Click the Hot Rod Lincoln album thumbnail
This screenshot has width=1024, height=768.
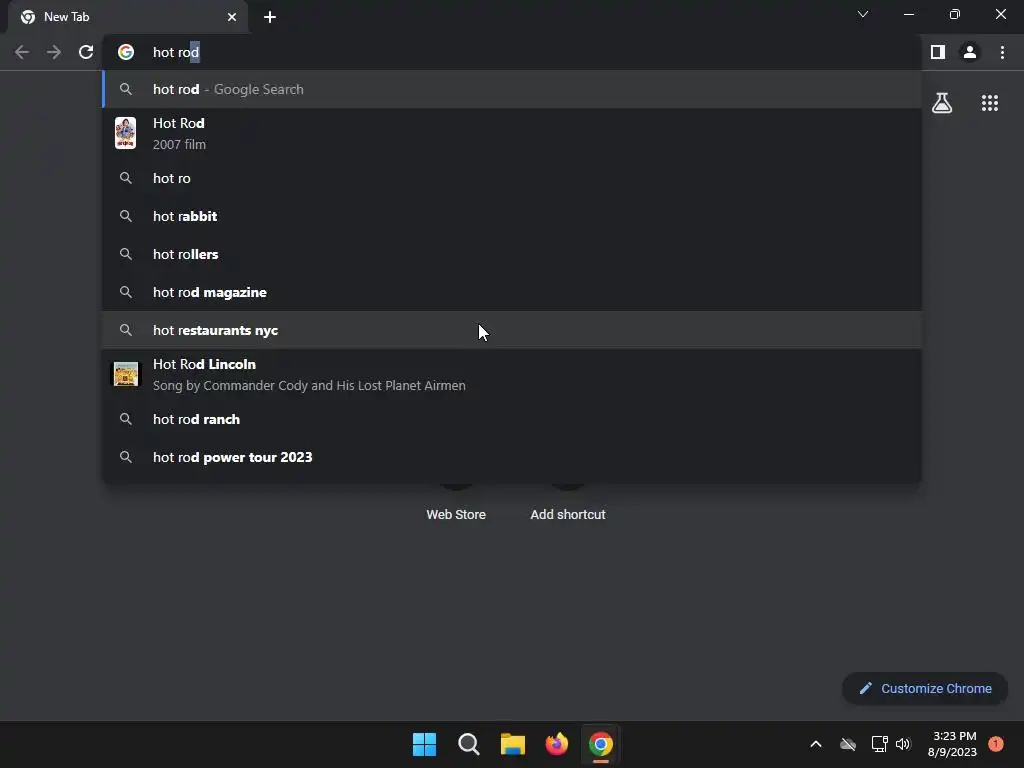[125, 374]
